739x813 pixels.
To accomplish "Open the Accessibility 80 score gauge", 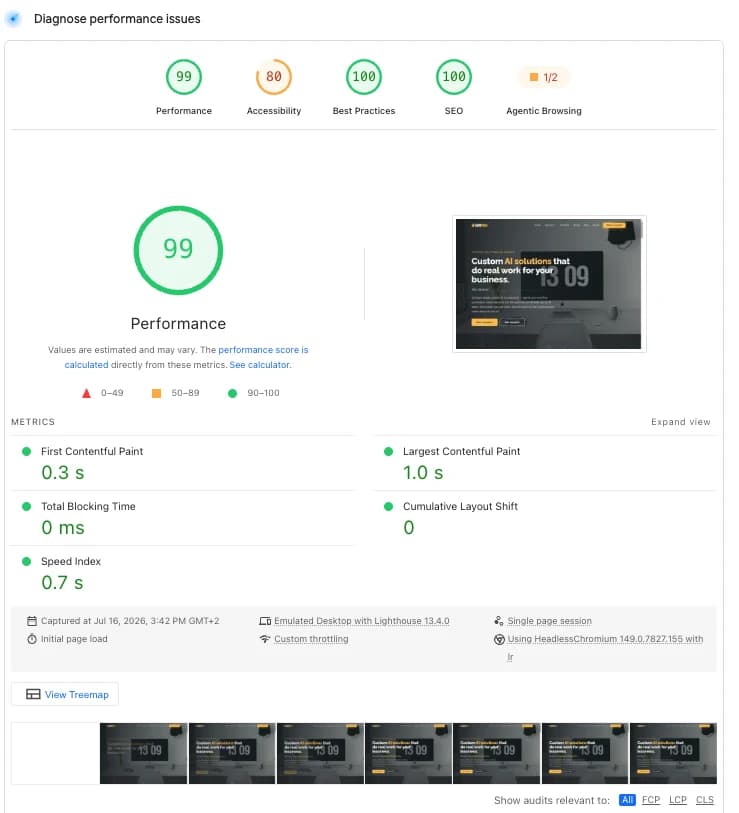I will point(274,77).
